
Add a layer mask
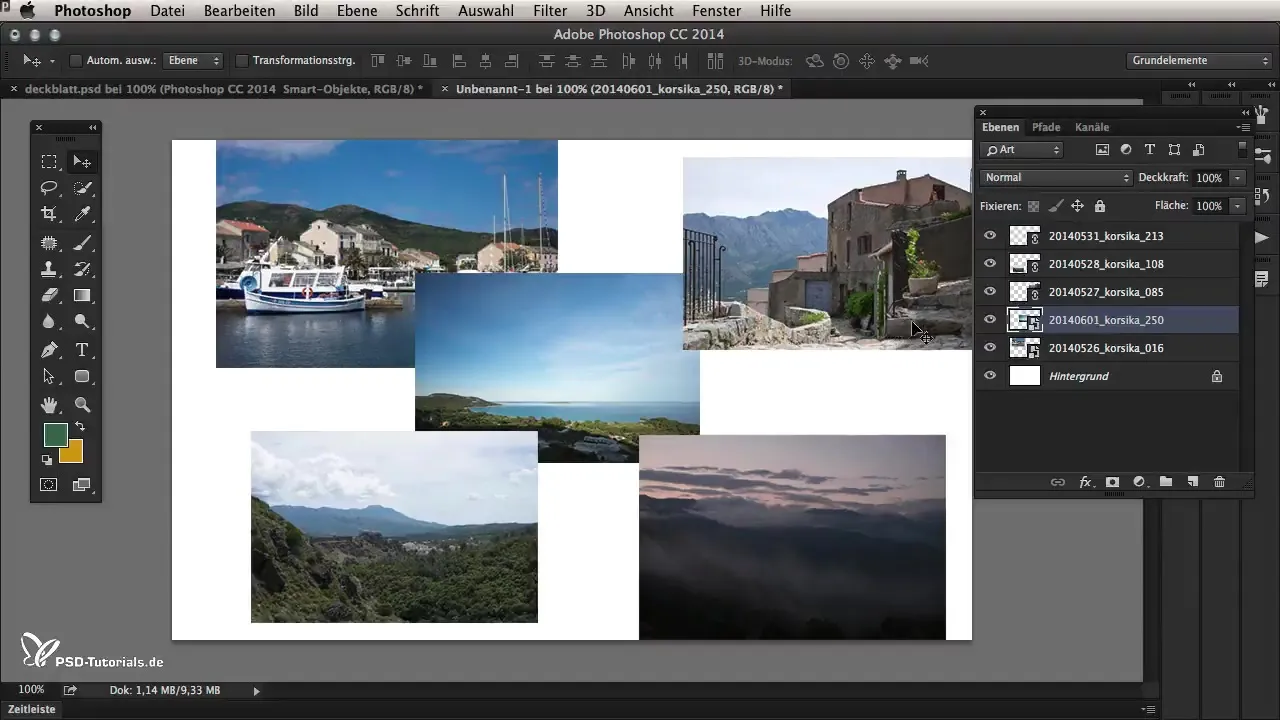pyautogui.click(x=1112, y=482)
